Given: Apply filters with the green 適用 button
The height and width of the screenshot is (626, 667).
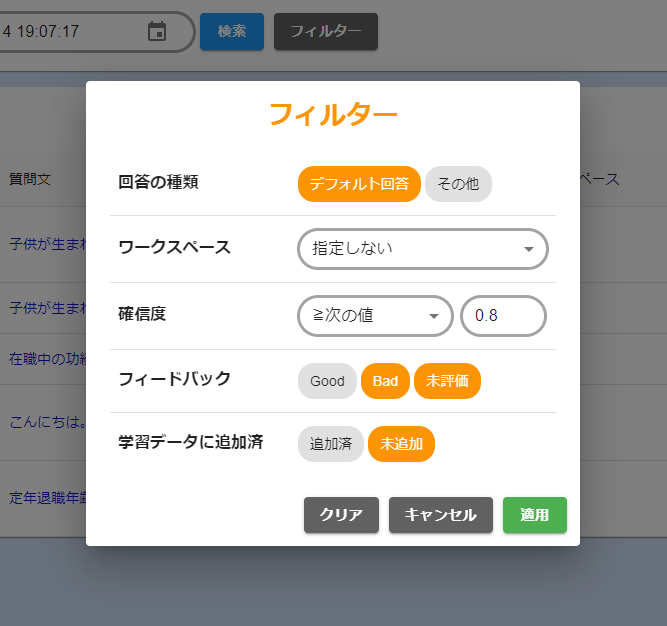Looking at the screenshot, I should 534,515.
